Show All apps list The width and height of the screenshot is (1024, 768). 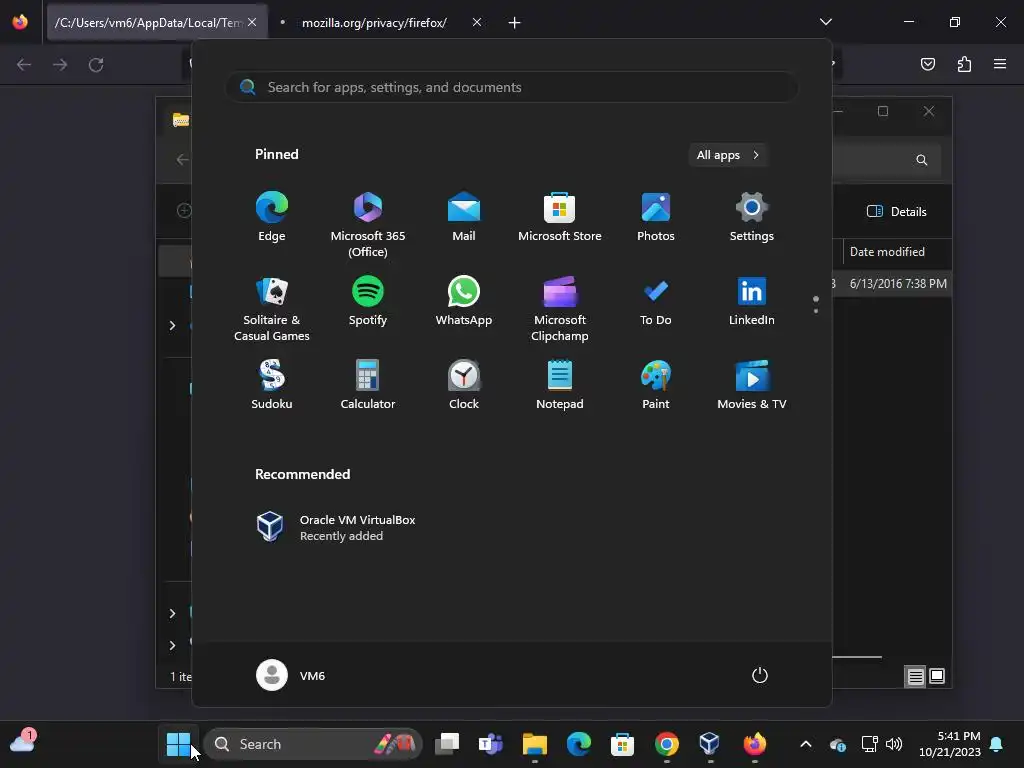point(728,155)
